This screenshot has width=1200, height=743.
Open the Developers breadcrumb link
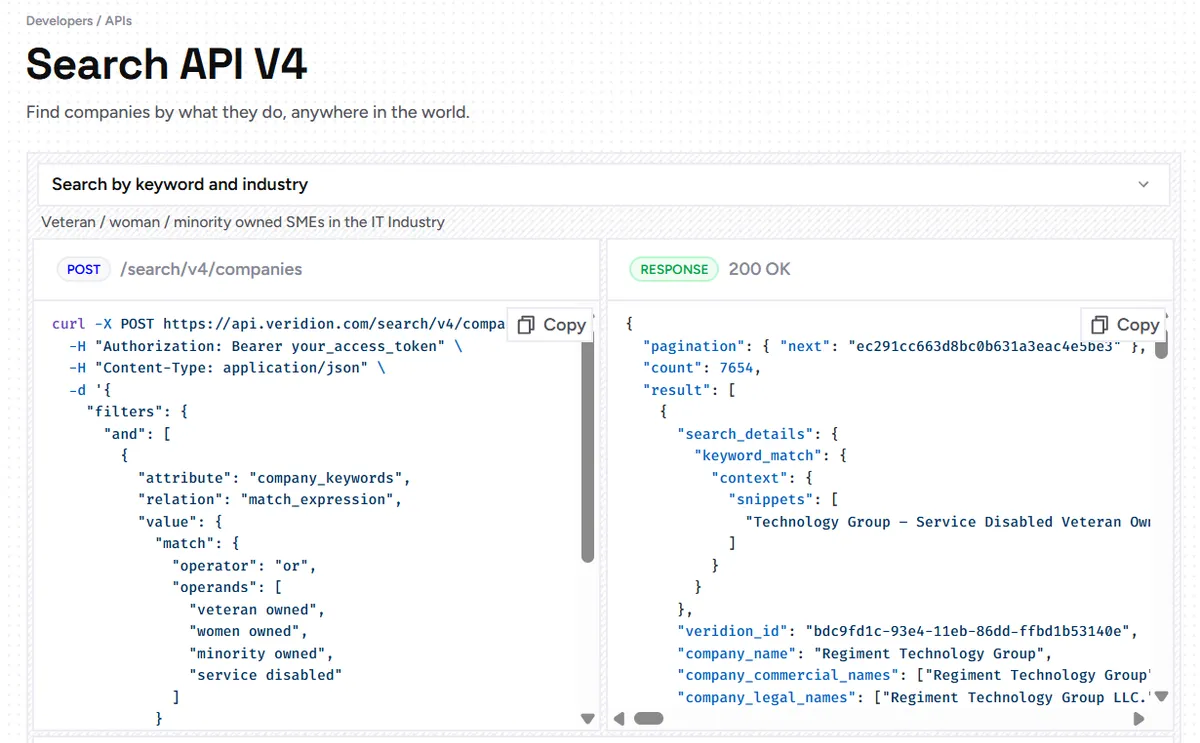[59, 20]
